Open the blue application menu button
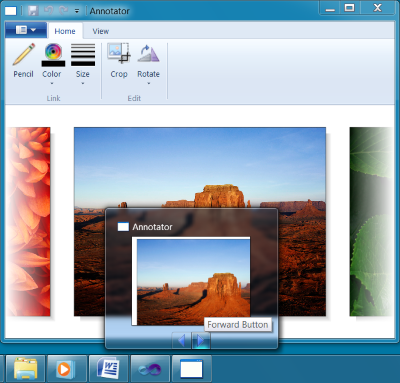This screenshot has height=383, width=400. coord(26,30)
